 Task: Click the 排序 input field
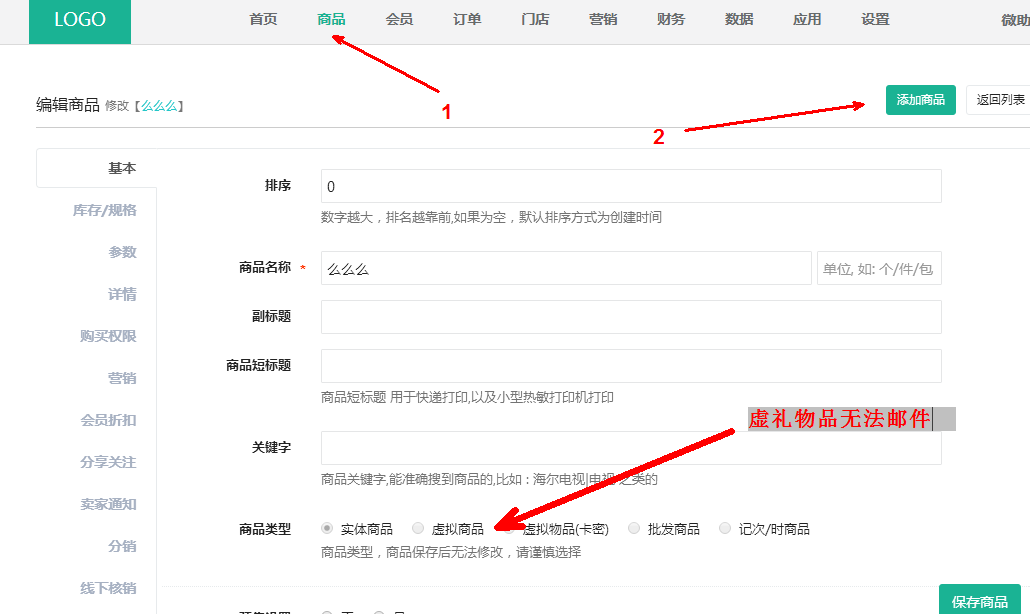630,186
